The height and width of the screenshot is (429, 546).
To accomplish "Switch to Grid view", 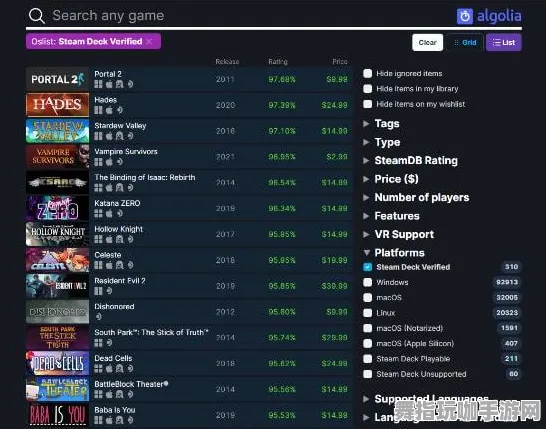I will (x=465, y=42).
